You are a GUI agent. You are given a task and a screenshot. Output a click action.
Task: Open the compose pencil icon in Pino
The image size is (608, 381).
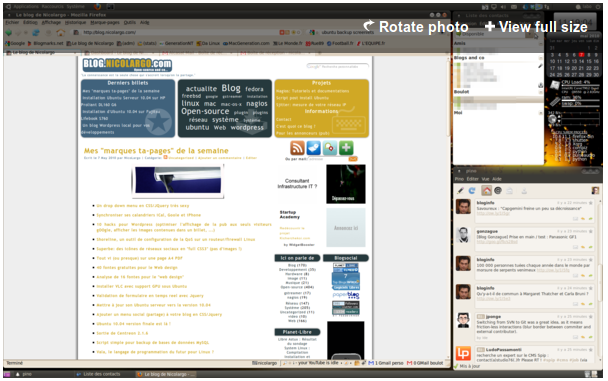point(460,190)
